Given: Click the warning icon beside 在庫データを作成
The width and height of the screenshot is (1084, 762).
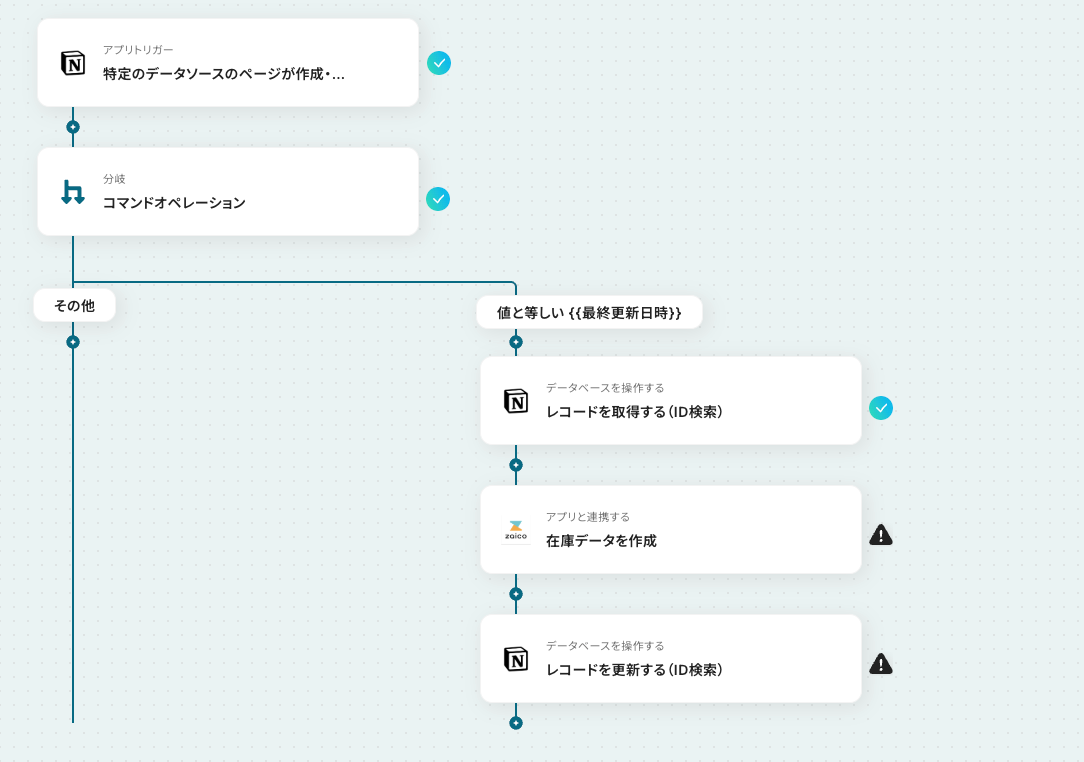Looking at the screenshot, I should pos(881,535).
